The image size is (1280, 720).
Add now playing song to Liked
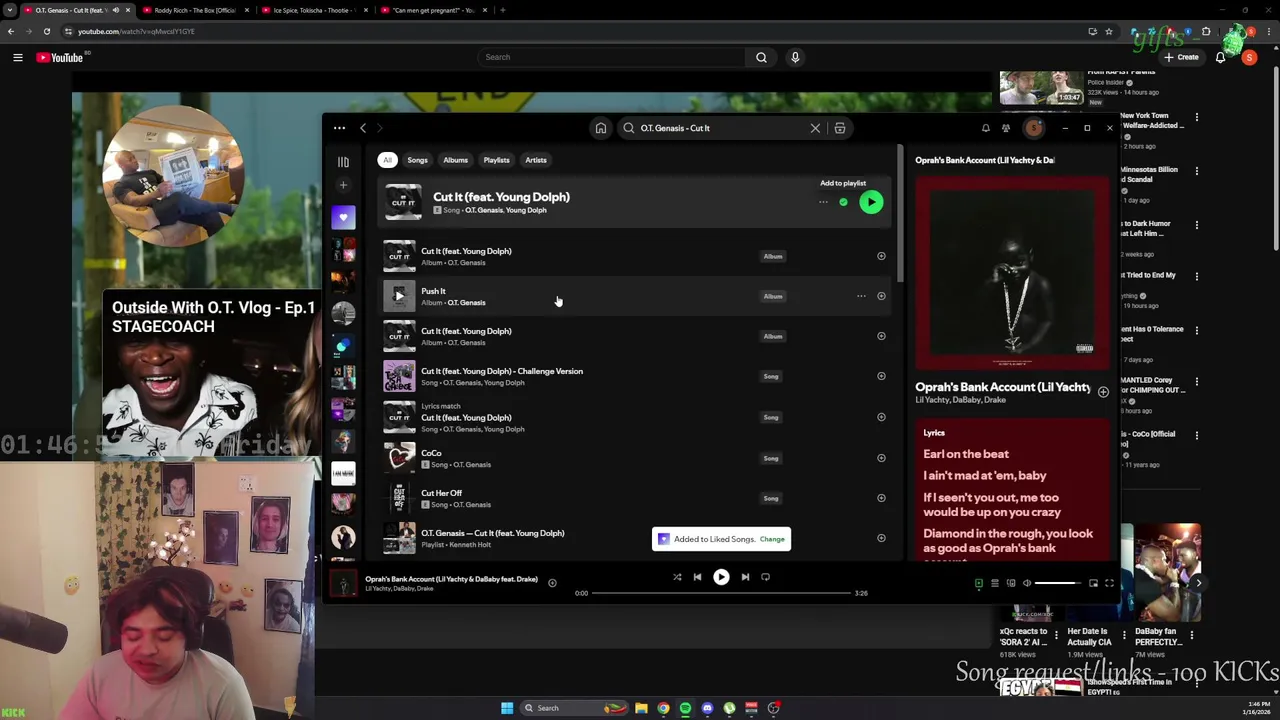click(552, 583)
